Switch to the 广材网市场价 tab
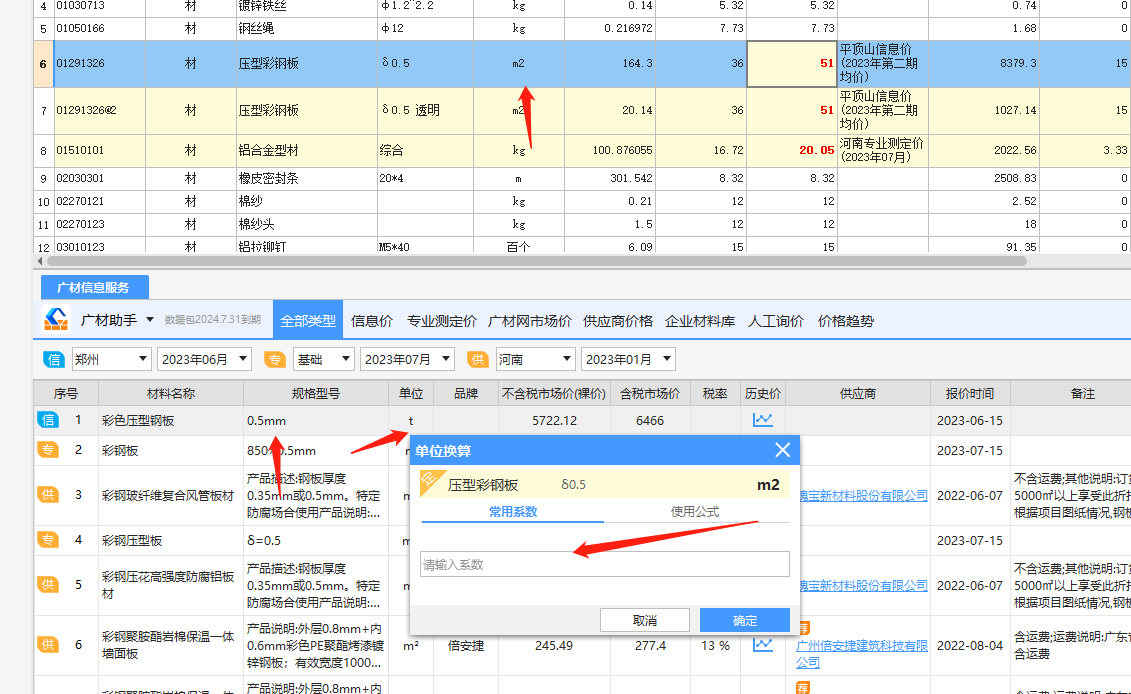Screen dimensions: 1131x694 pyautogui.click(x=530, y=321)
